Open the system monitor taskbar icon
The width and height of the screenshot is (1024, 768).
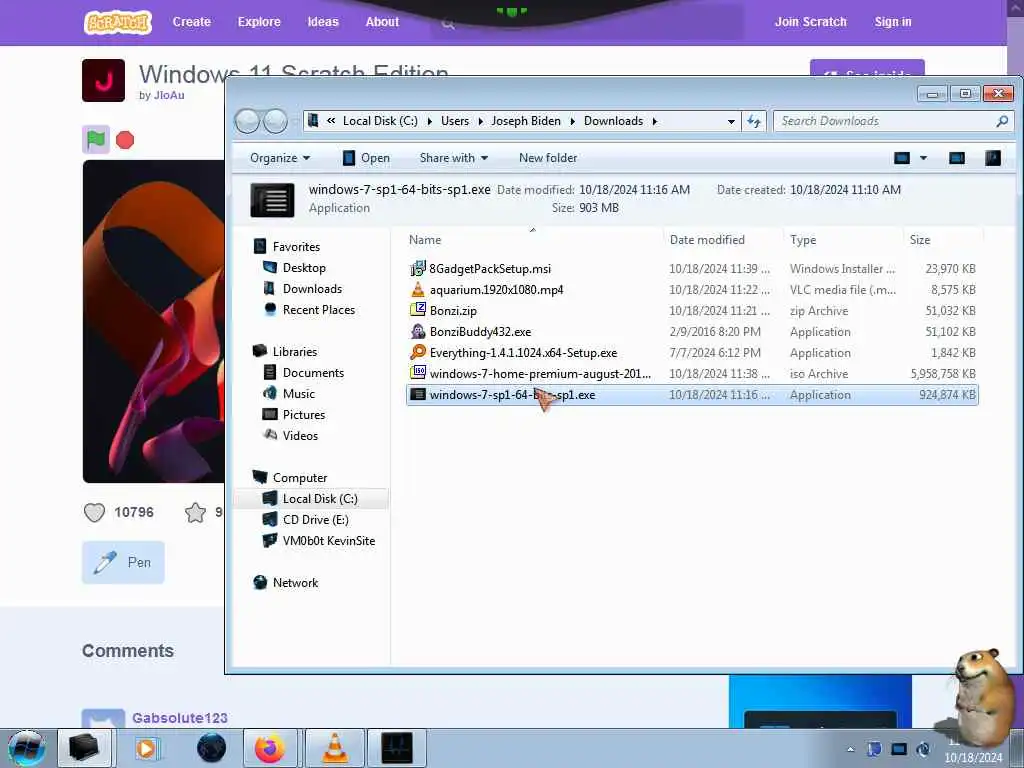pyautogui.click(x=397, y=748)
